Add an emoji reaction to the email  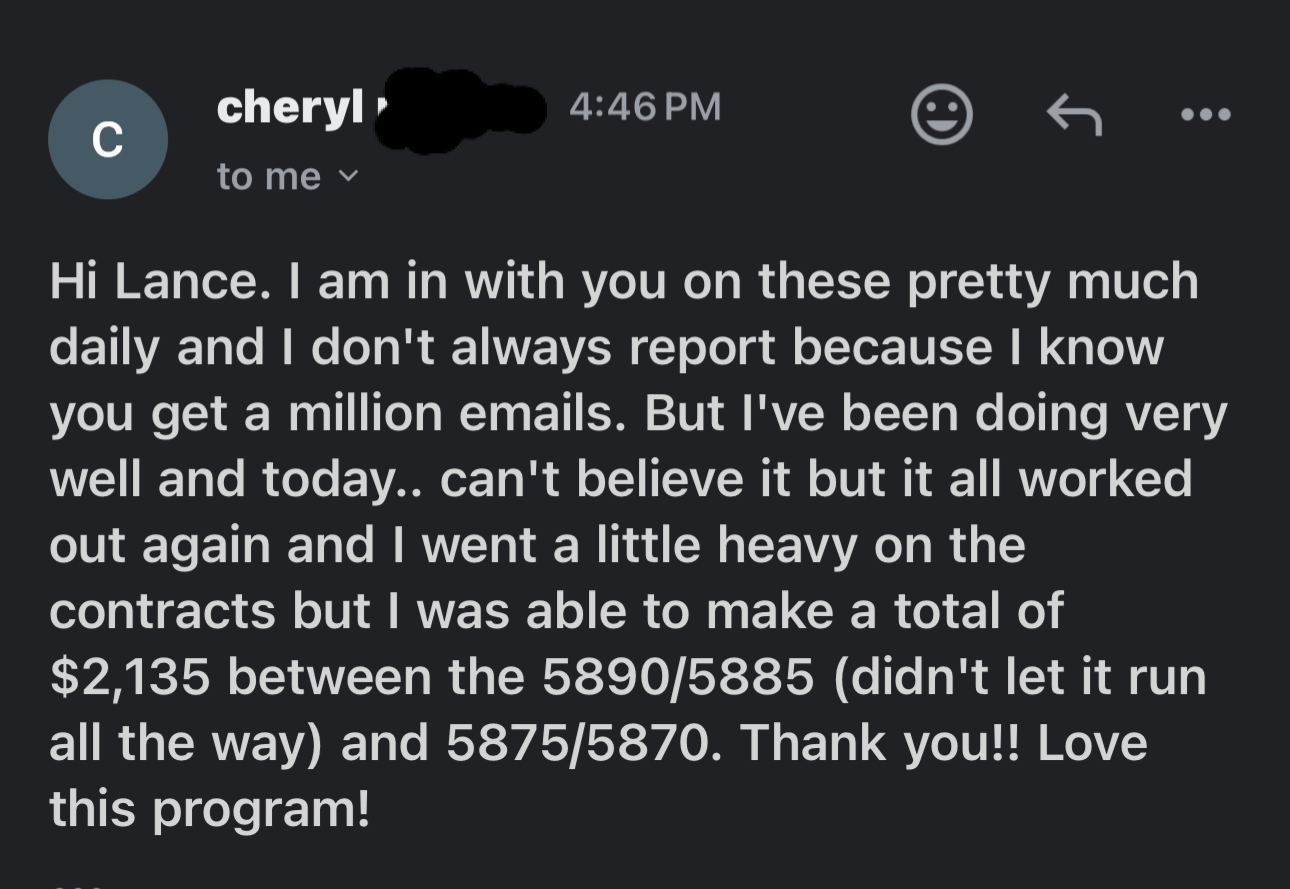tap(941, 116)
